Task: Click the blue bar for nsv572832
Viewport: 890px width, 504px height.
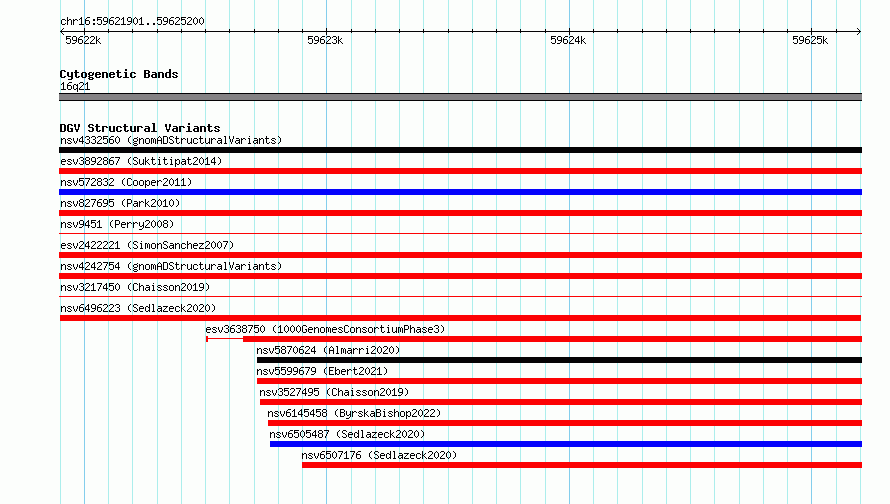Action: click(x=460, y=192)
